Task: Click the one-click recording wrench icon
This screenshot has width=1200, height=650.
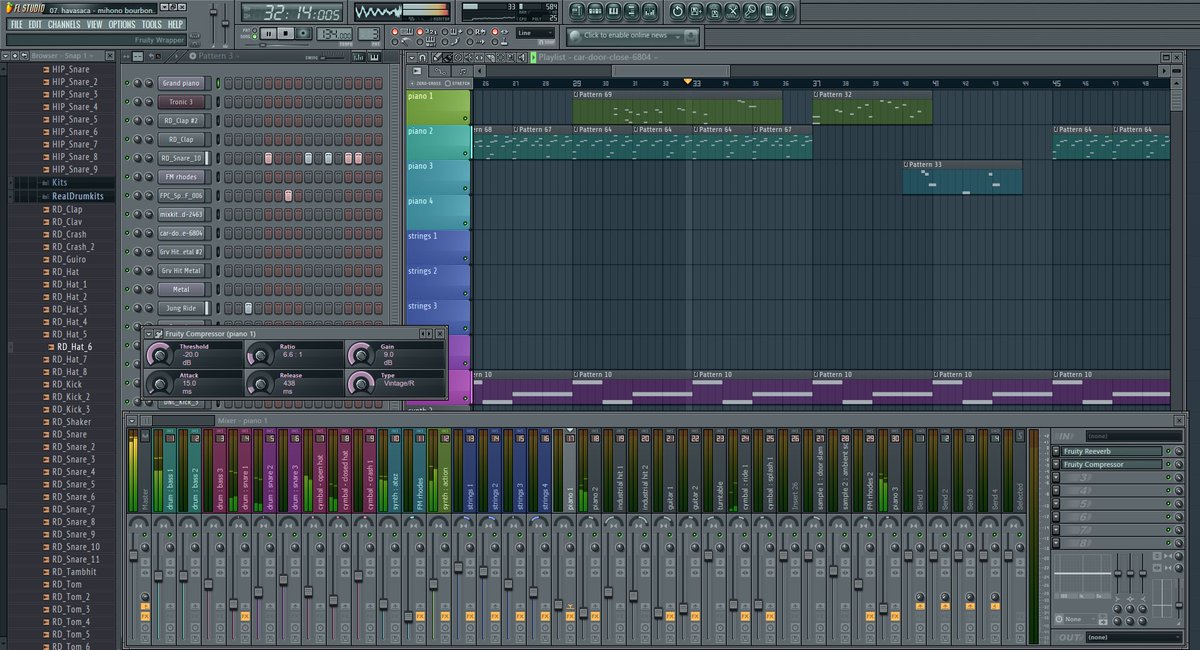Action: 750,11
